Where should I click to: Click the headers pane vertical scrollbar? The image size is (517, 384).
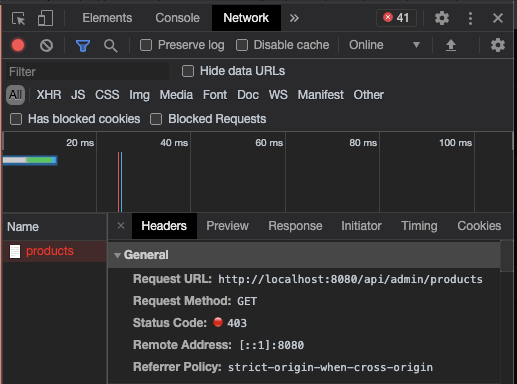[507, 256]
